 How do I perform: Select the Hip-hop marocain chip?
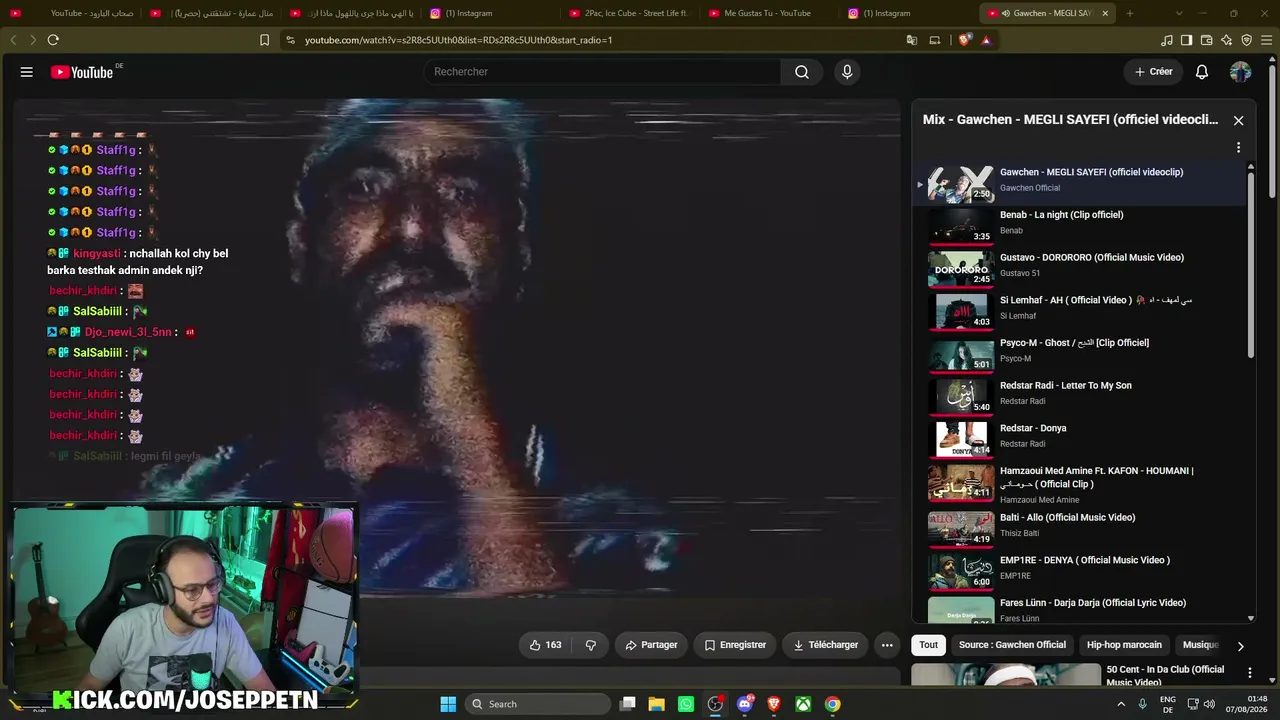point(1124,645)
